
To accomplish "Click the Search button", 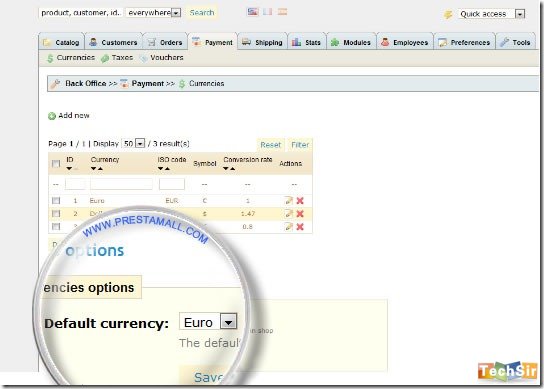I will (x=202, y=13).
